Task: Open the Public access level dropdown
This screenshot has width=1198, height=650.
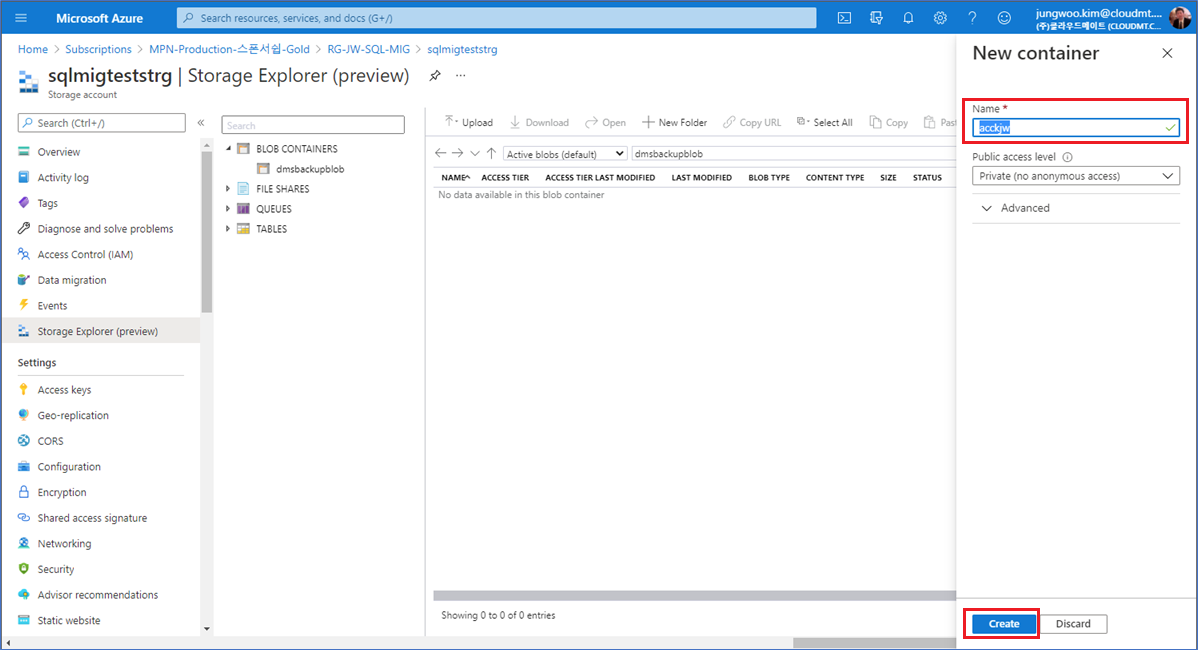Action: pyautogui.click(x=1076, y=176)
